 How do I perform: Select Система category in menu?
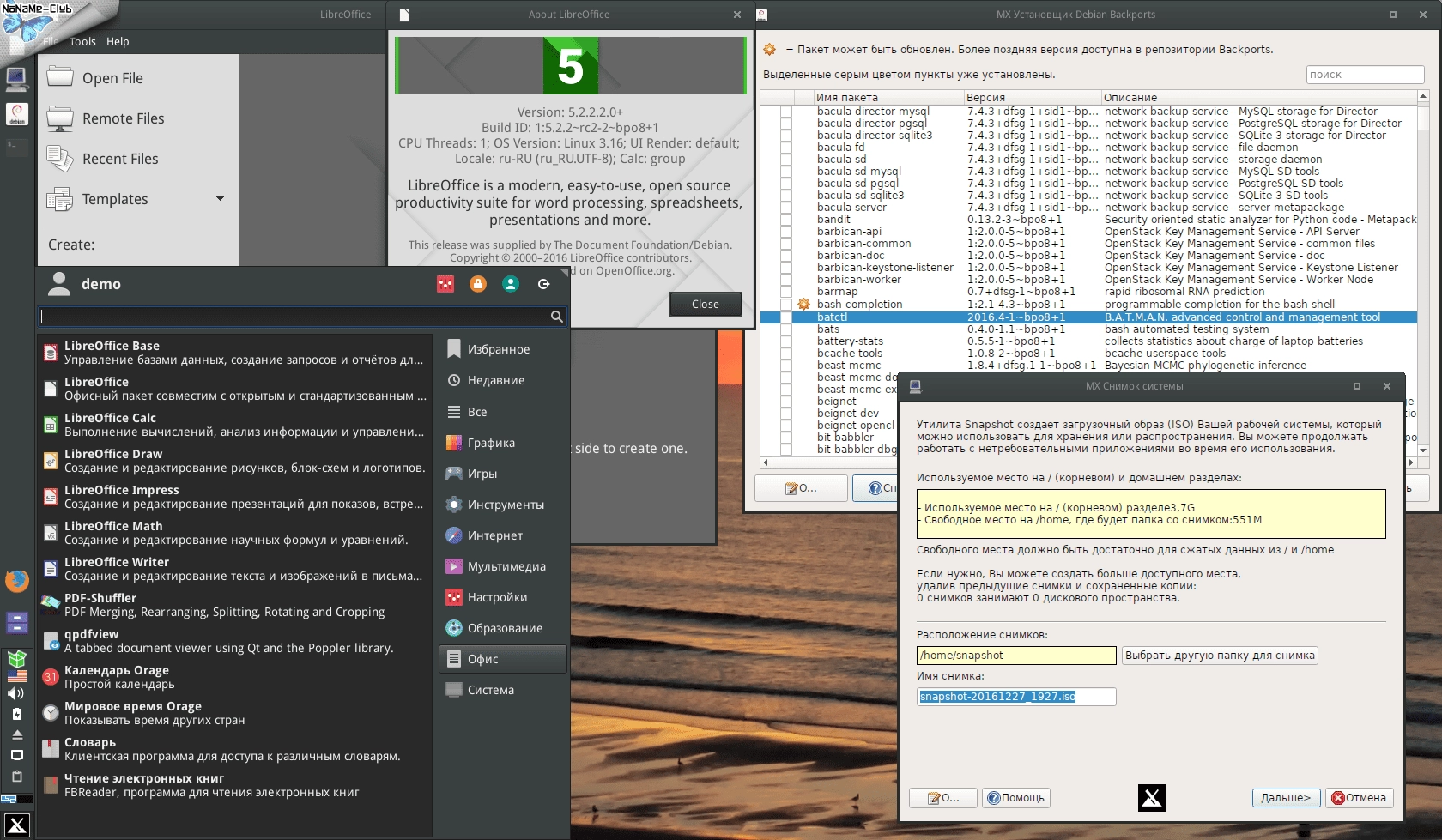(503, 690)
